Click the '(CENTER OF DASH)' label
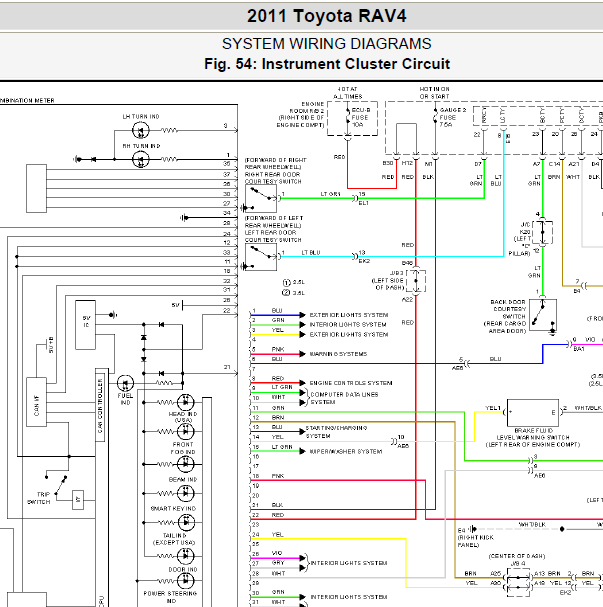 [517, 556]
